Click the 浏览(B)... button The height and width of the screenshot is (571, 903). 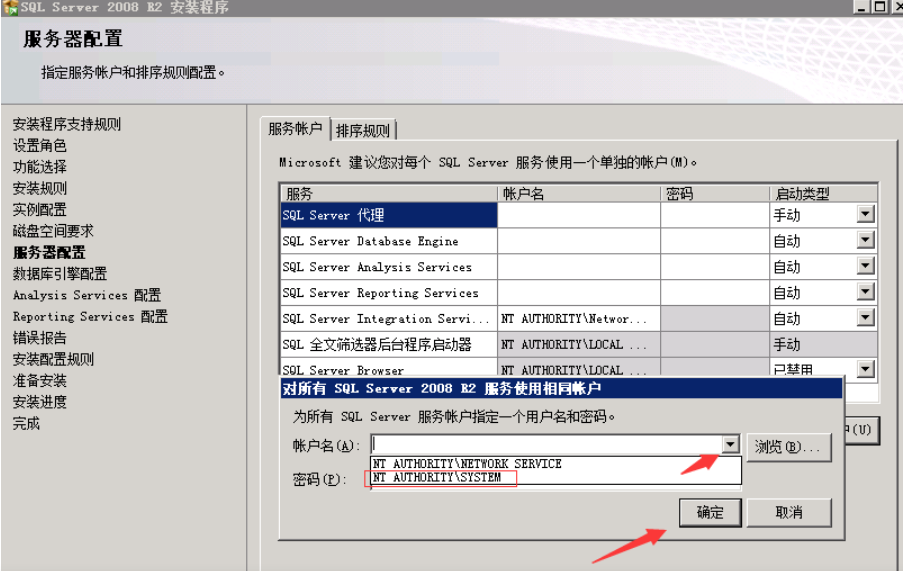(x=789, y=447)
